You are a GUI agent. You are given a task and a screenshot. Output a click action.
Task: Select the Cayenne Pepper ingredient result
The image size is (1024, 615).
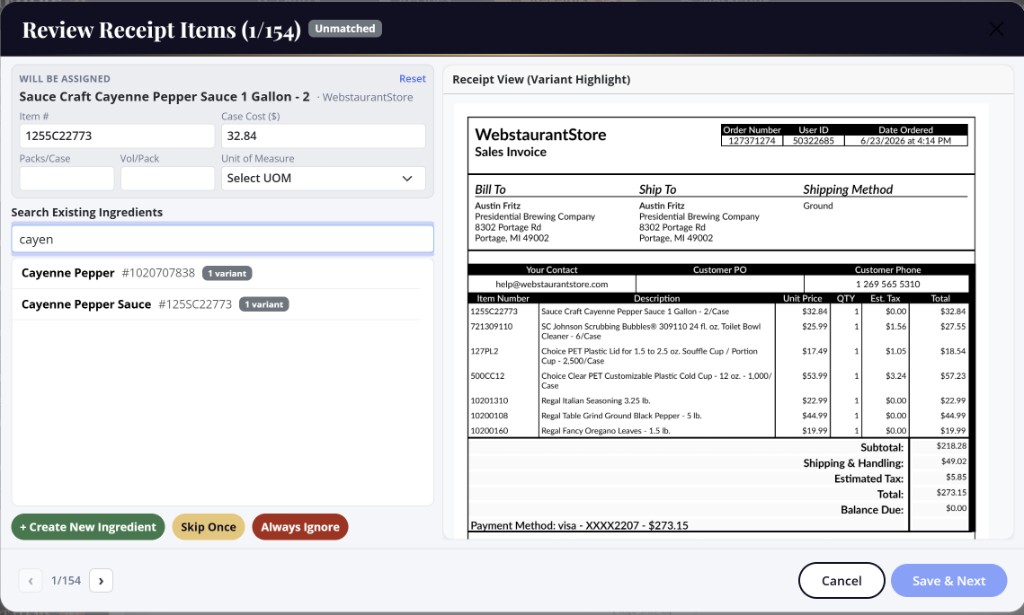pos(216,273)
